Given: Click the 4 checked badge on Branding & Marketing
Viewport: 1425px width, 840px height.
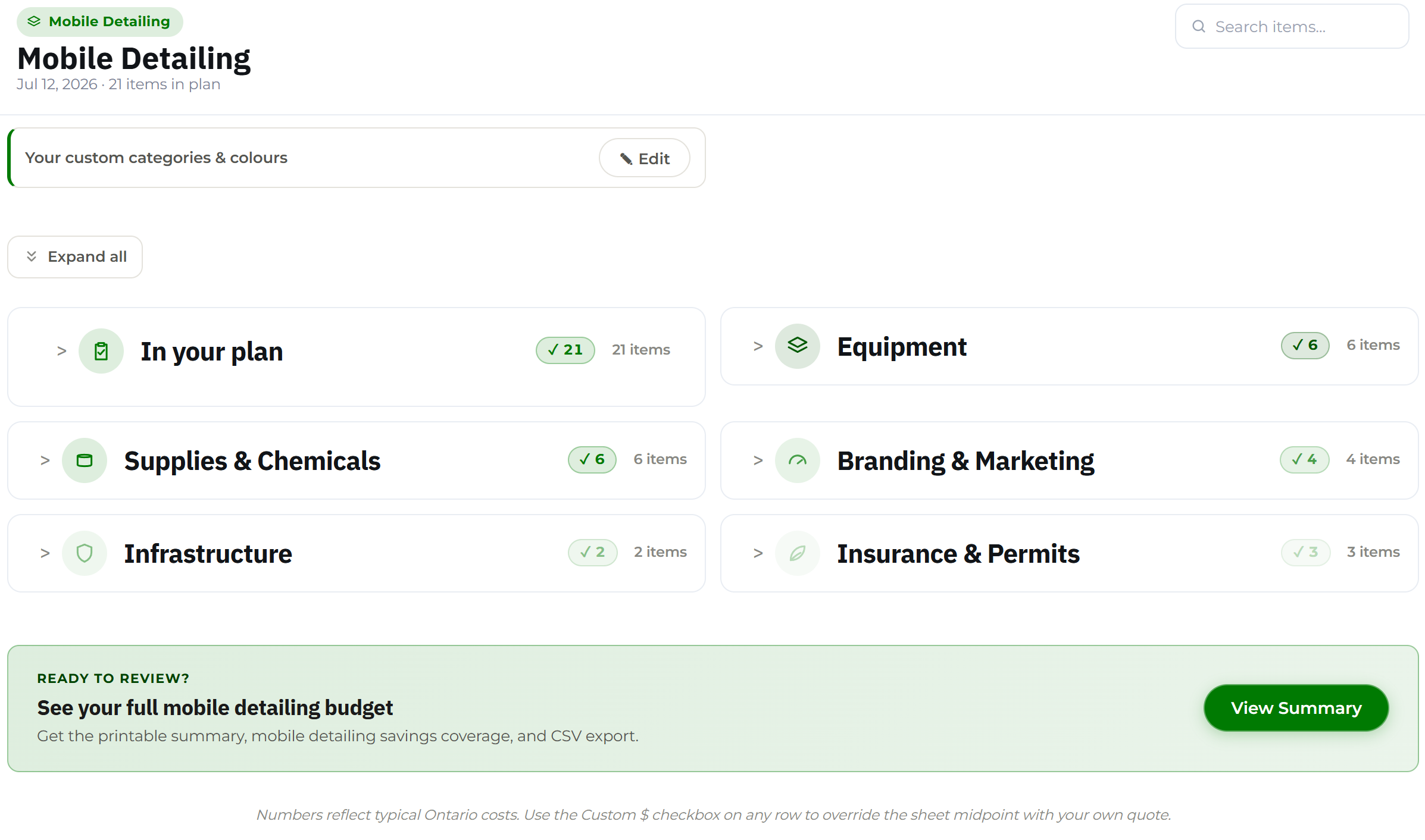Looking at the screenshot, I should pos(1304,459).
